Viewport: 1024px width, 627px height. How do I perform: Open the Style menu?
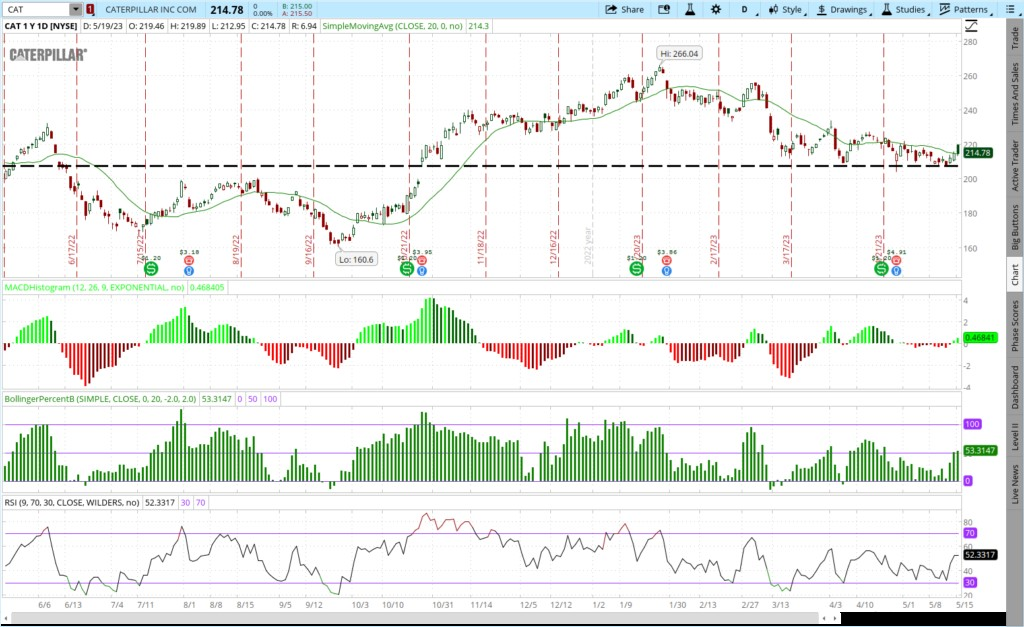(x=786, y=9)
